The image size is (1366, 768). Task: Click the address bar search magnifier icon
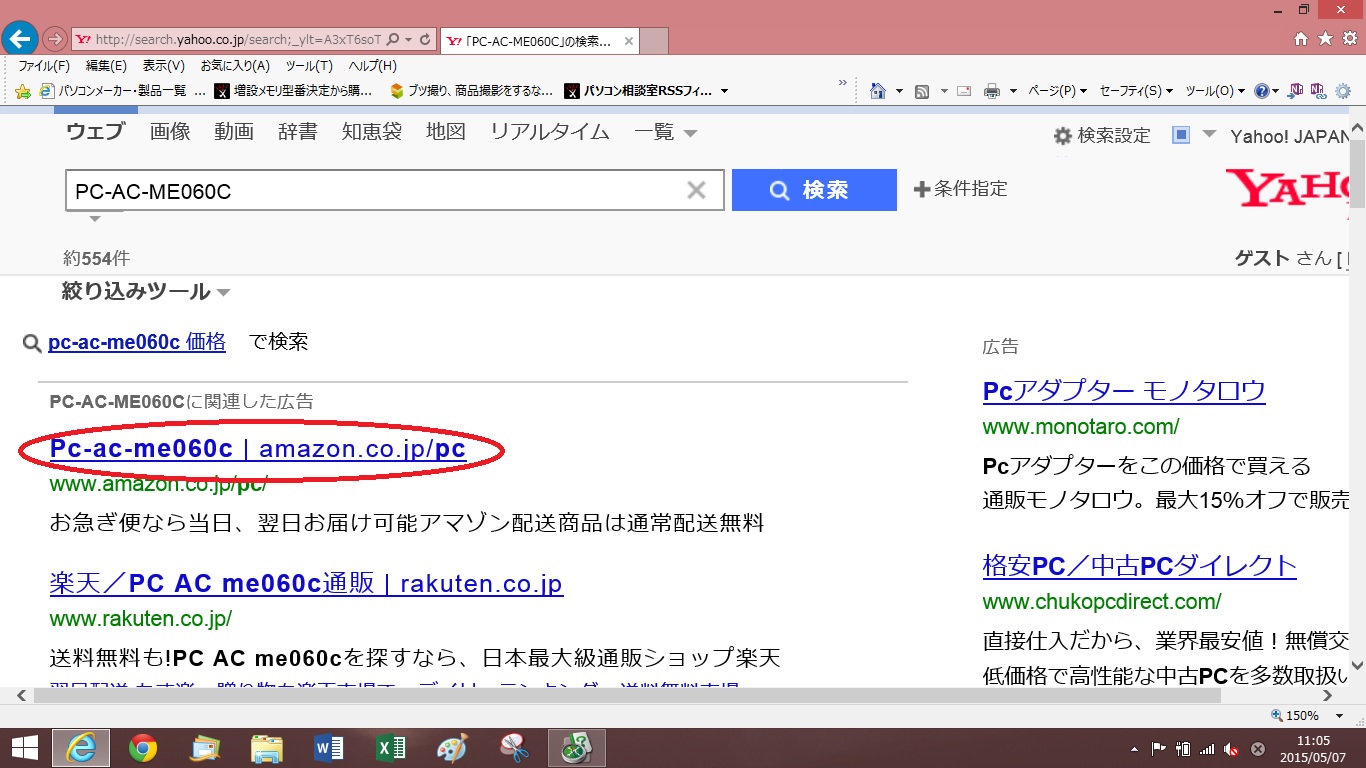[392, 40]
